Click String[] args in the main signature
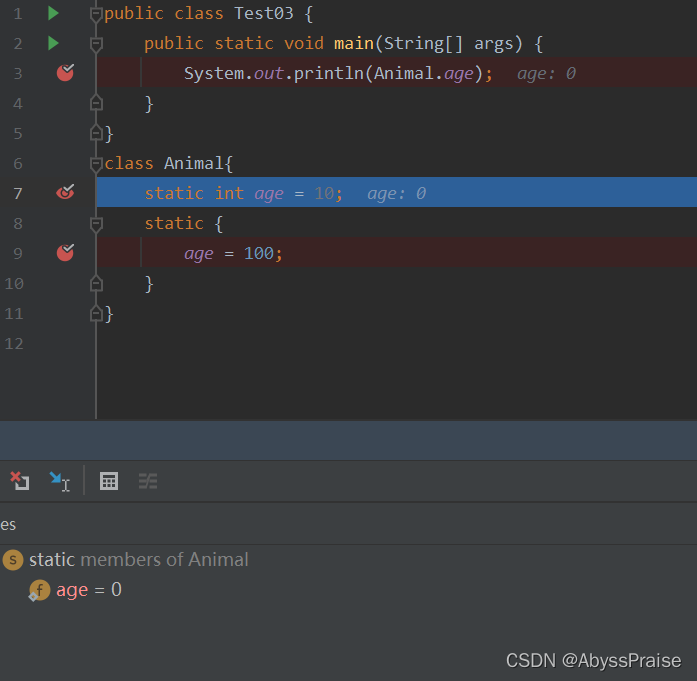Viewport: 697px width, 681px height. (448, 44)
